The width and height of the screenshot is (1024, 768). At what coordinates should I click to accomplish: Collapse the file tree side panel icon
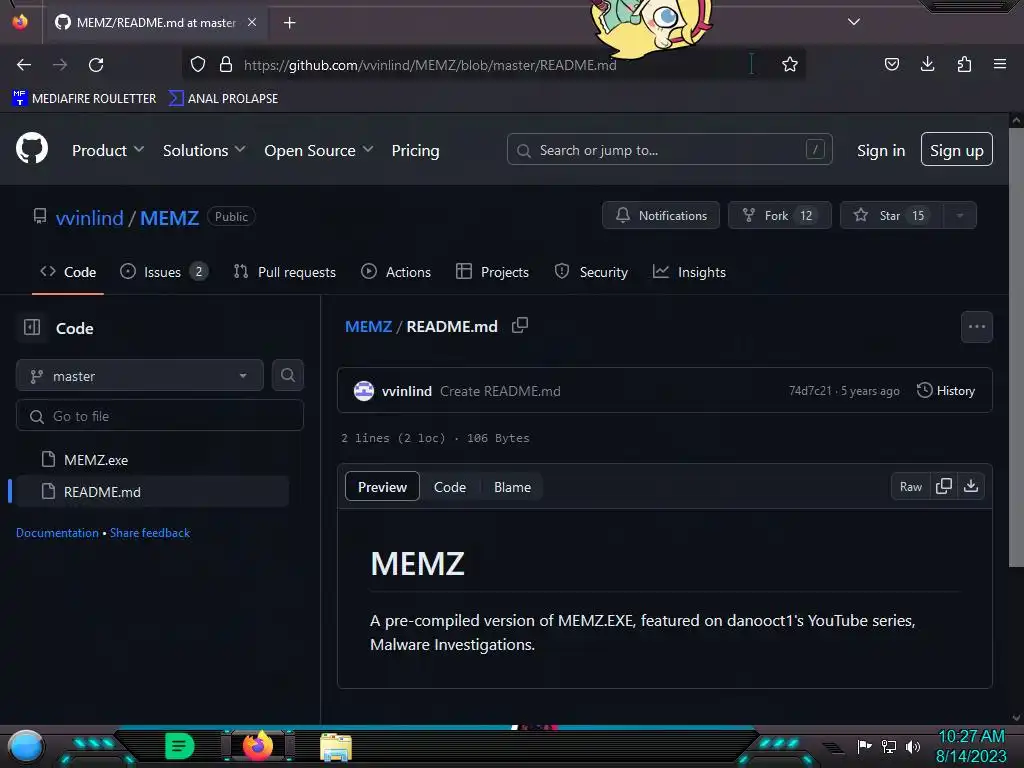click(32, 327)
